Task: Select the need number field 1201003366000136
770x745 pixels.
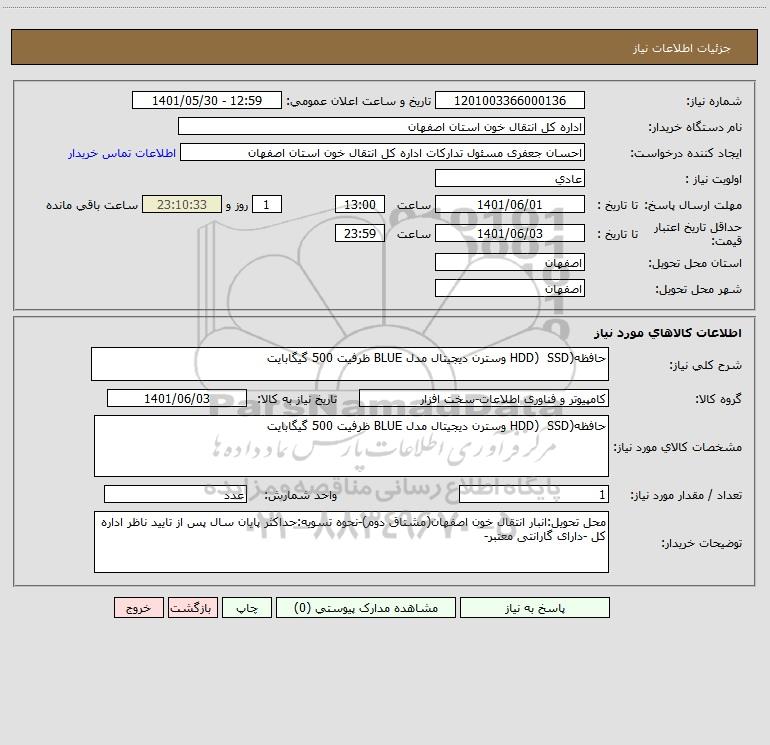Action: [x=510, y=100]
